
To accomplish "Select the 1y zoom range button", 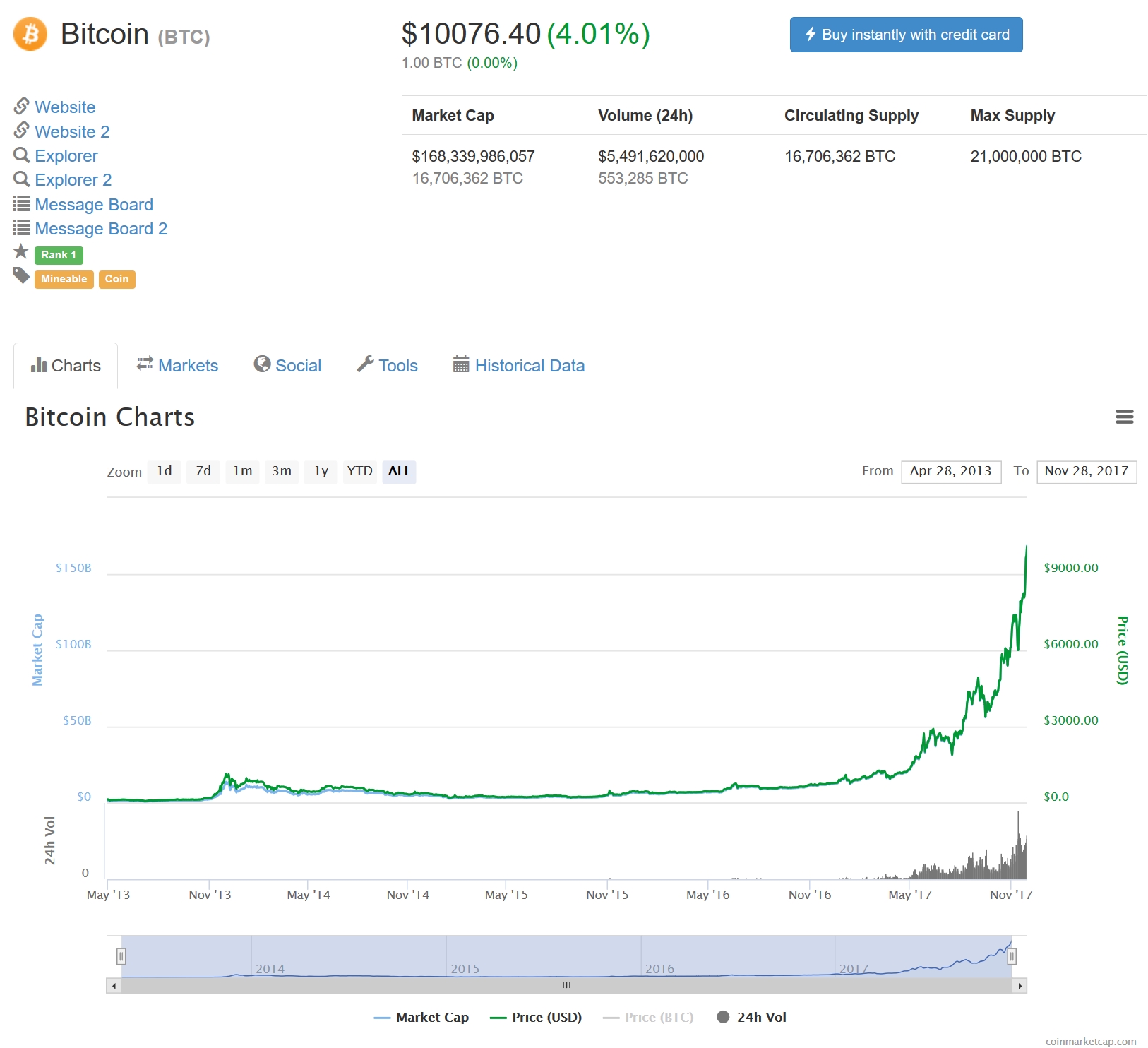I will 321,471.
